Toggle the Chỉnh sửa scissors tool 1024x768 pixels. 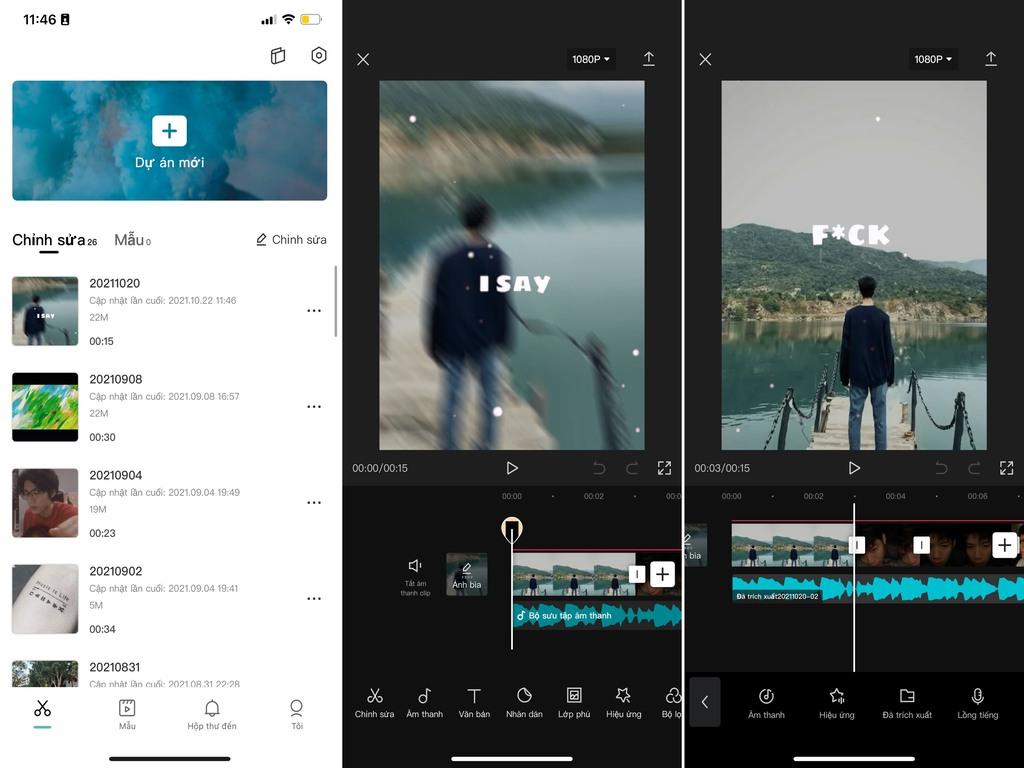pos(375,701)
